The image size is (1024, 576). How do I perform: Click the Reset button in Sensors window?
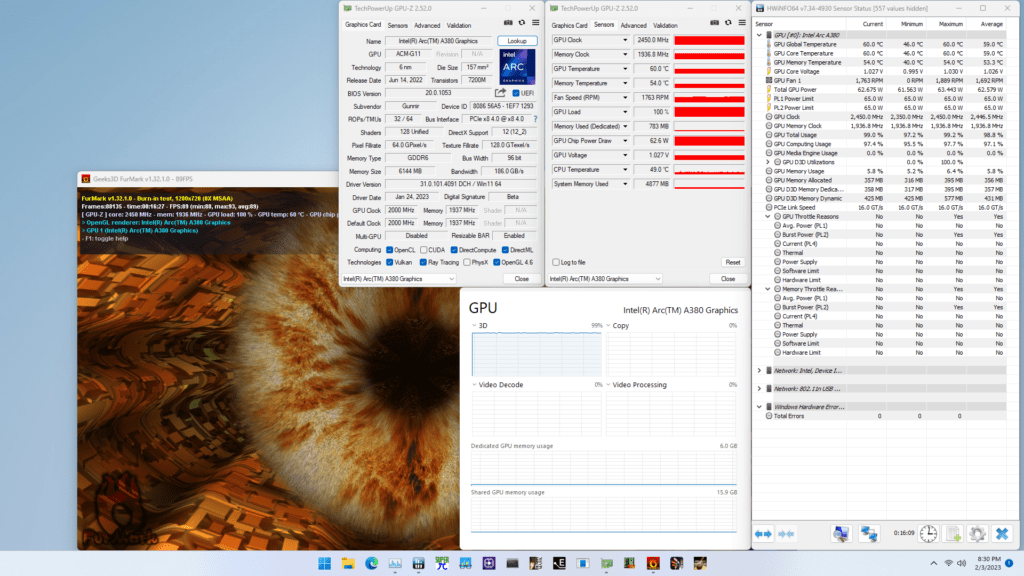[733, 262]
